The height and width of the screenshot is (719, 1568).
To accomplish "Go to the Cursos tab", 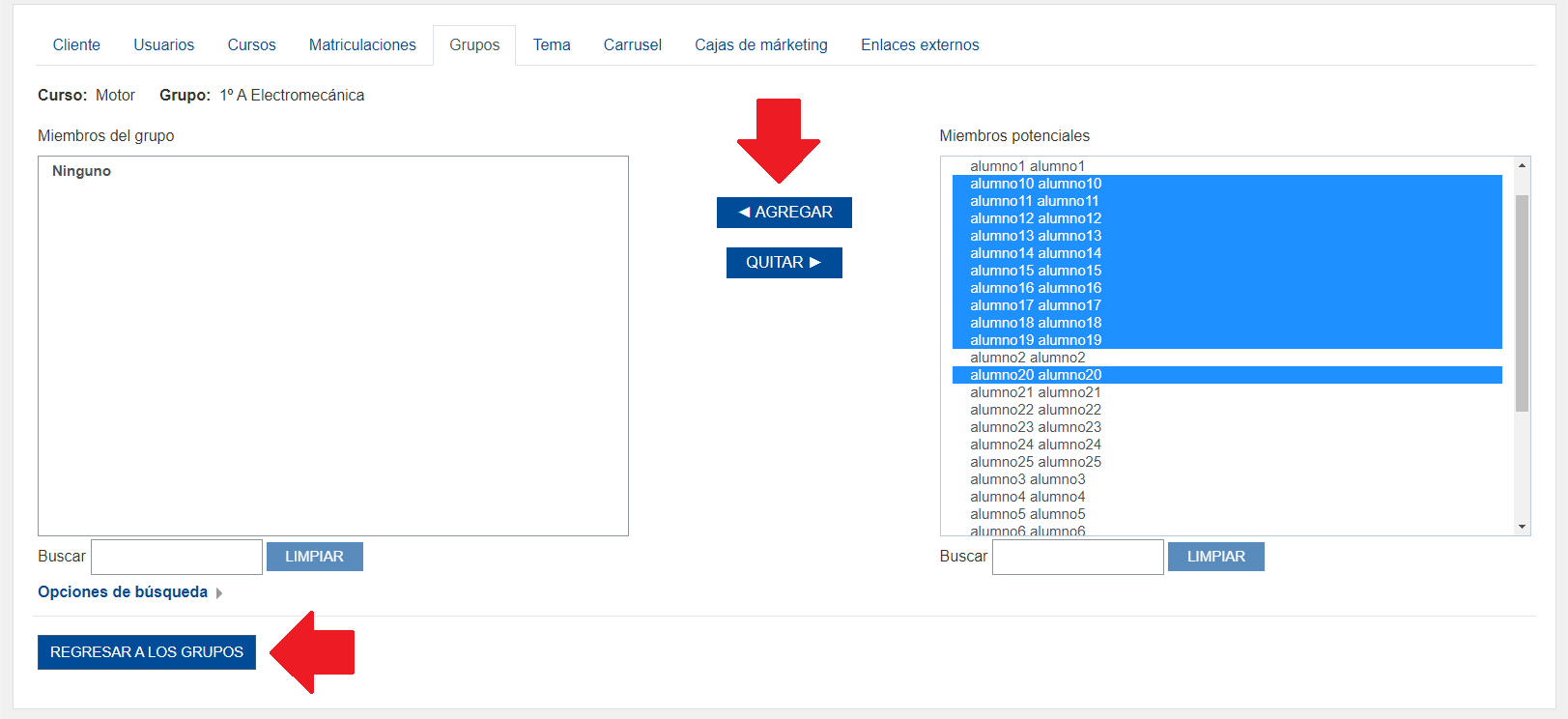I will click(251, 45).
